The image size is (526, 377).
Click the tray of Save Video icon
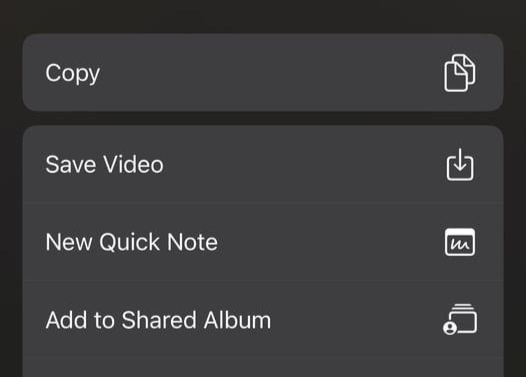460,168
